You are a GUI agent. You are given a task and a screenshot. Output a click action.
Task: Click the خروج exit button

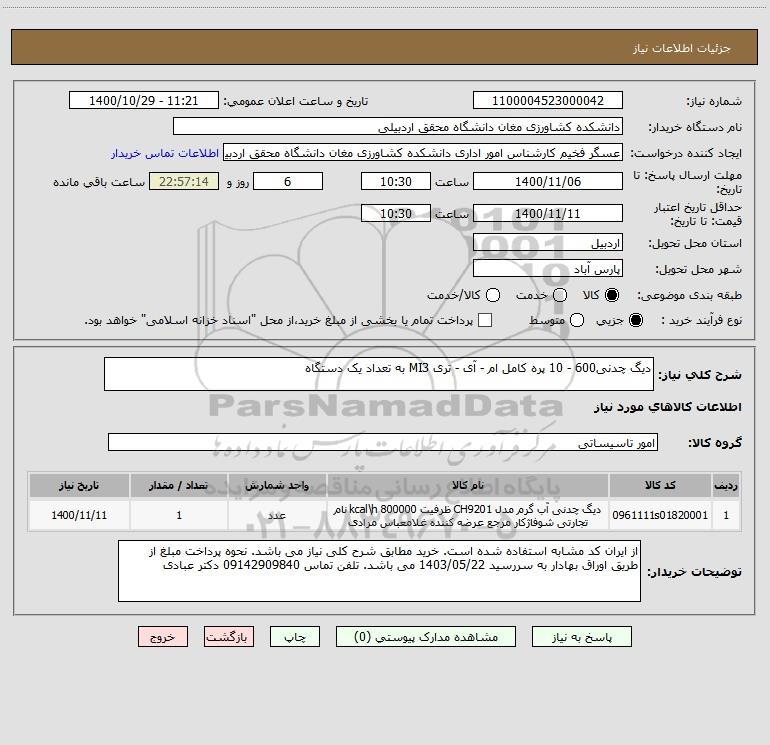pyautogui.click(x=163, y=637)
